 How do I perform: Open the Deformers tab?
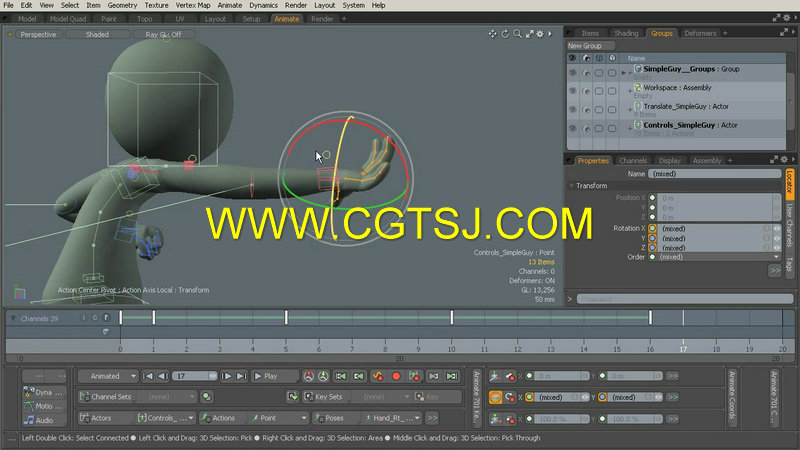(x=700, y=33)
